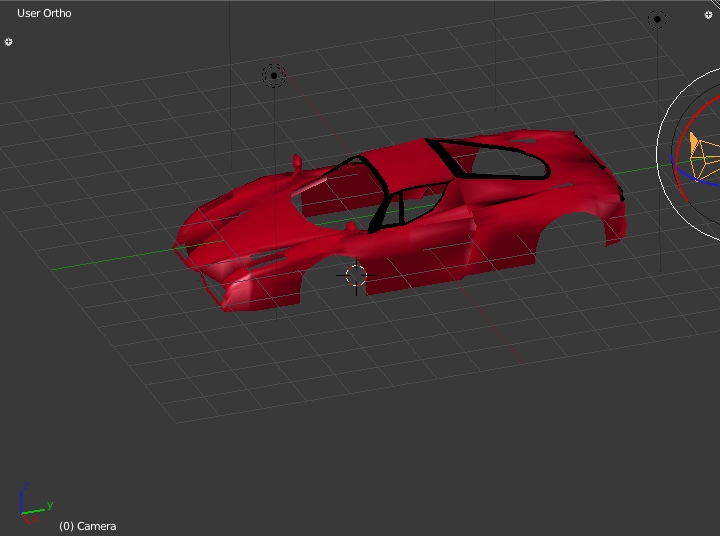The height and width of the screenshot is (536, 720).
Task: Click the "User Ortho" view label
Action: click(44, 13)
